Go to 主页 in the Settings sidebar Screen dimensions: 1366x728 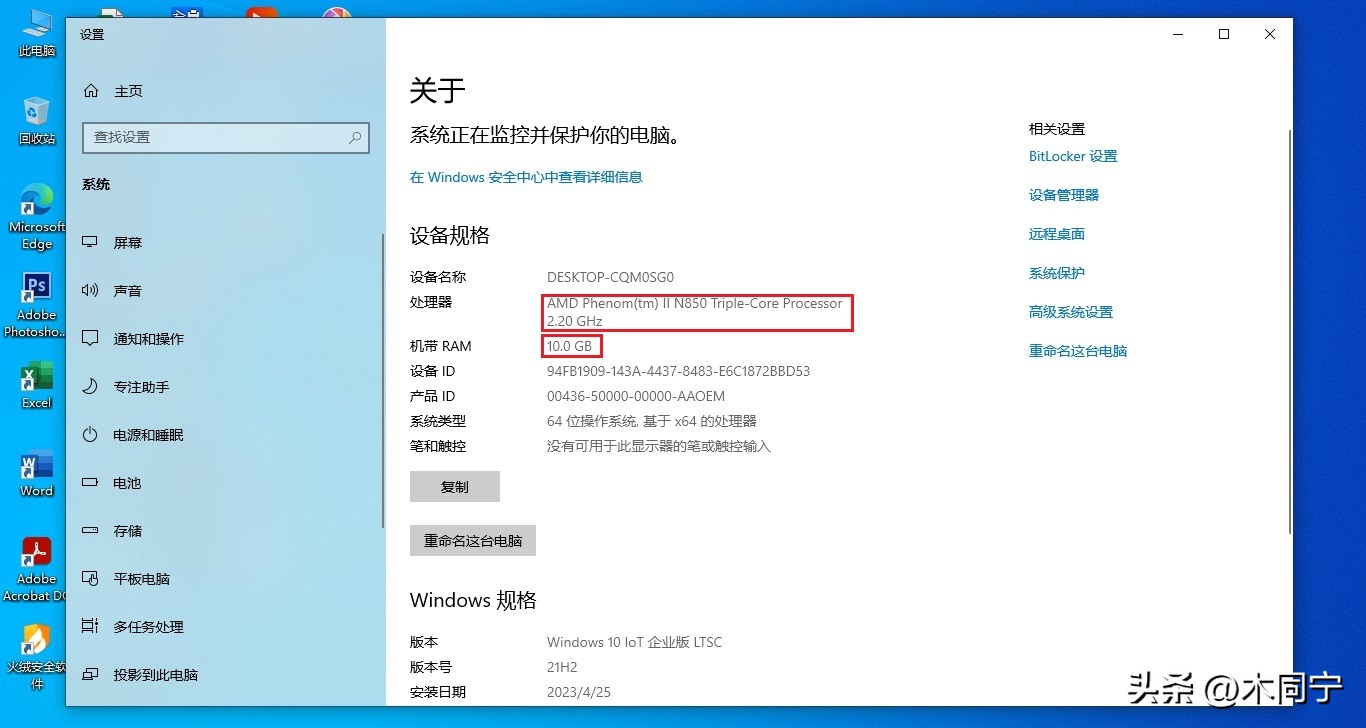pyautogui.click(x=127, y=91)
